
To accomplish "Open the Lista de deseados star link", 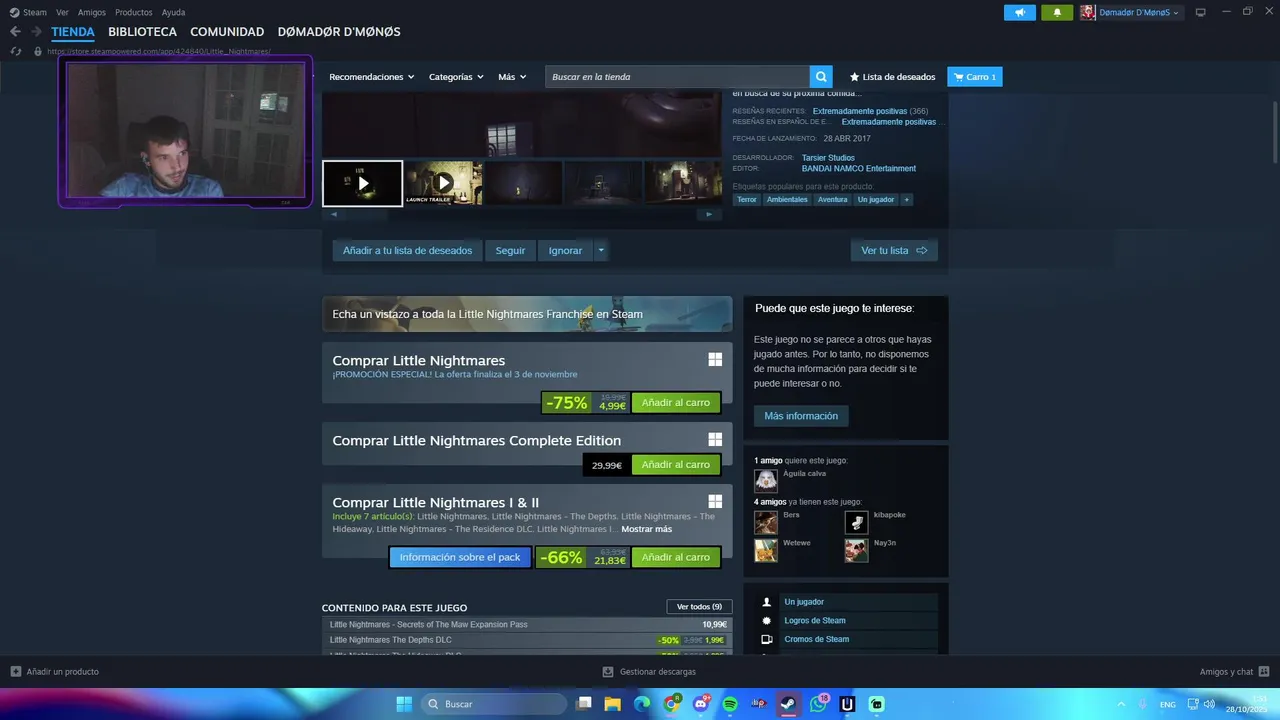I will [892, 77].
